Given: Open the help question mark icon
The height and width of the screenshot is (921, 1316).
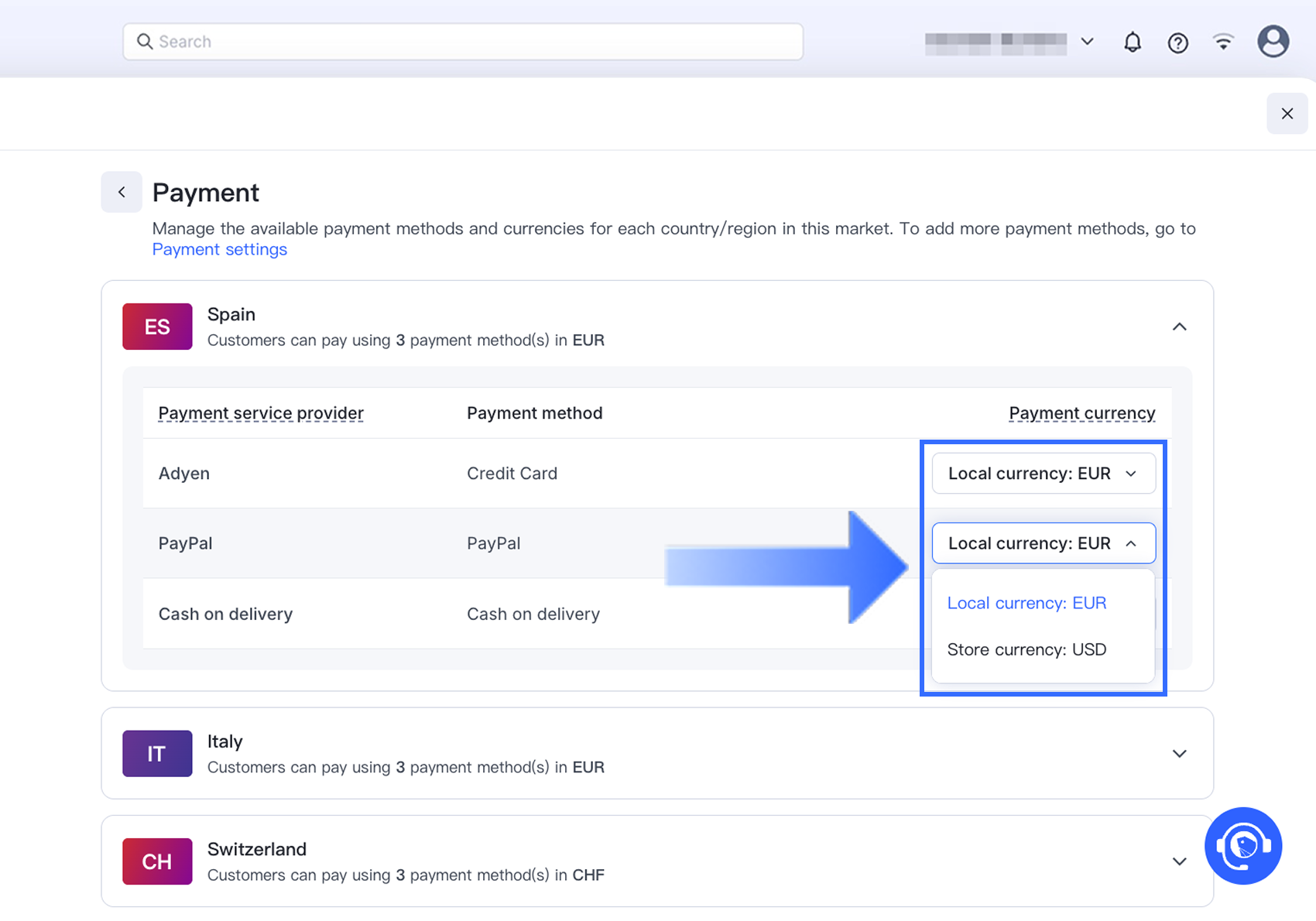Looking at the screenshot, I should (x=1177, y=43).
